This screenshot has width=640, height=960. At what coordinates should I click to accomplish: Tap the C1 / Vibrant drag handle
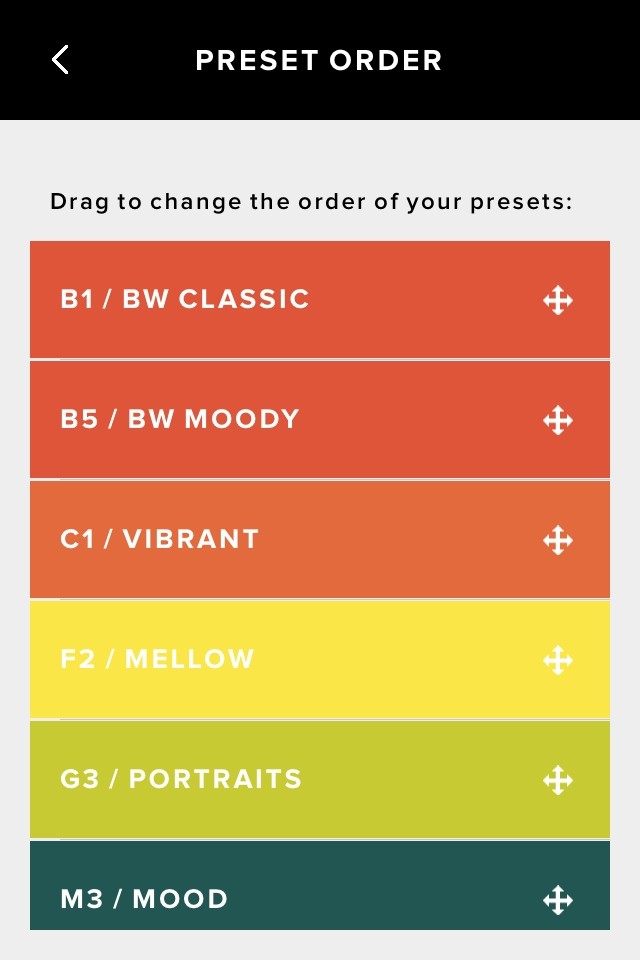558,540
